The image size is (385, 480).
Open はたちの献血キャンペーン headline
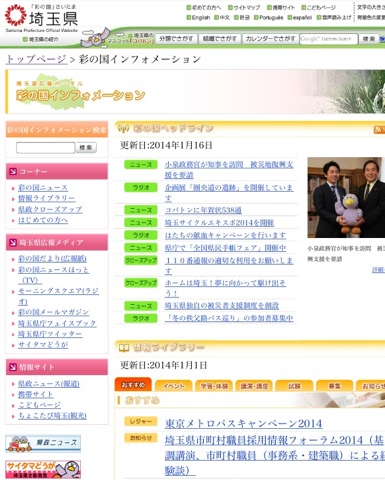(225, 236)
